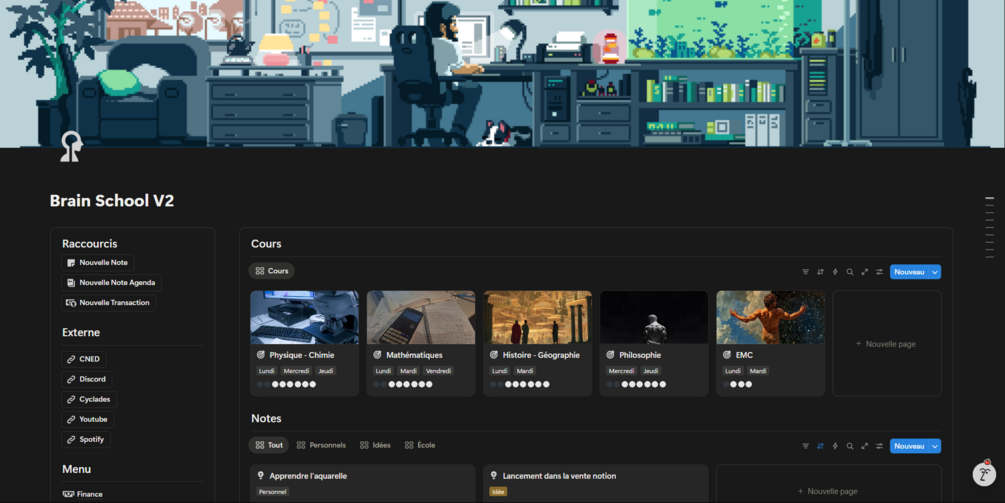Open the Philosophie statue cover image

[654, 317]
